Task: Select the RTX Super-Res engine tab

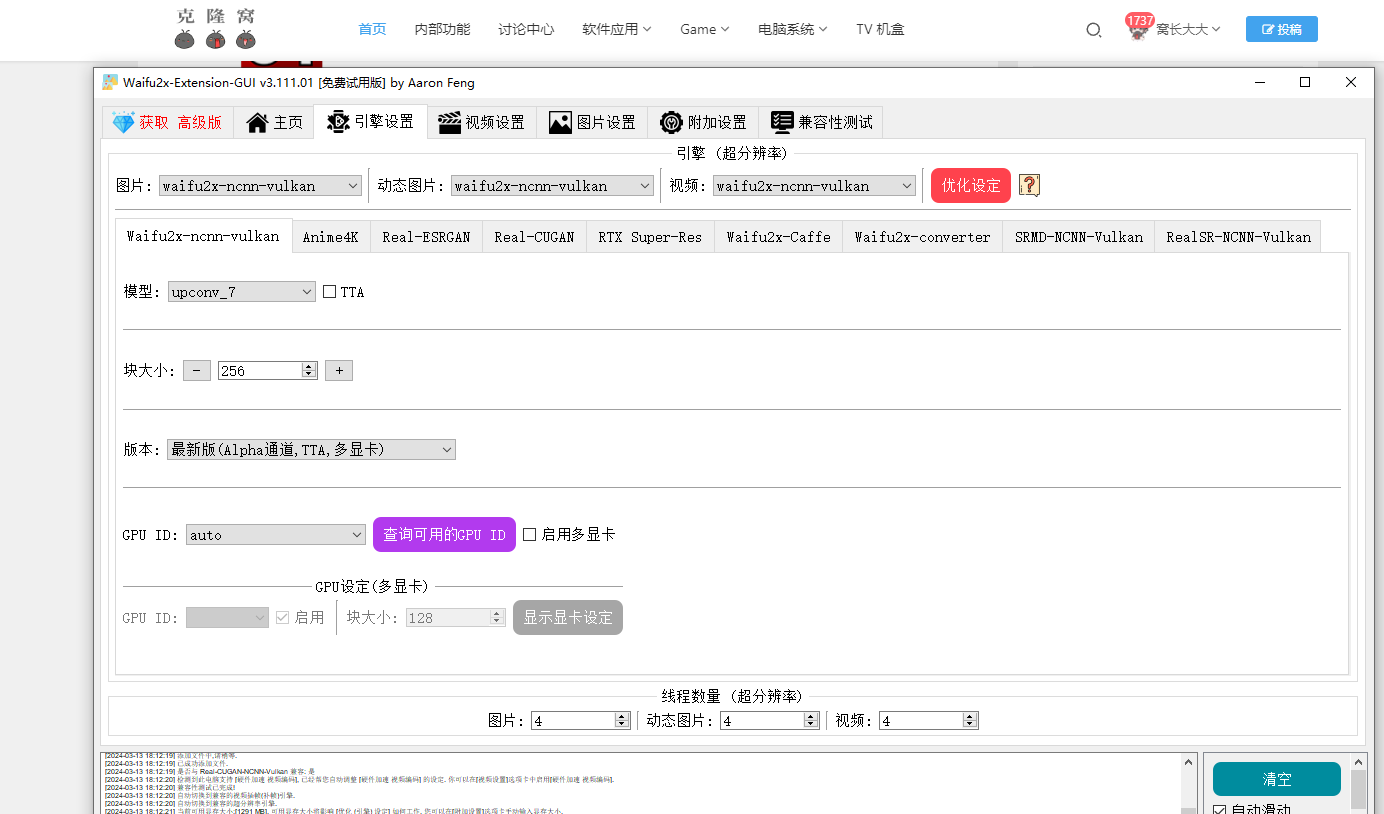Action: click(x=650, y=237)
